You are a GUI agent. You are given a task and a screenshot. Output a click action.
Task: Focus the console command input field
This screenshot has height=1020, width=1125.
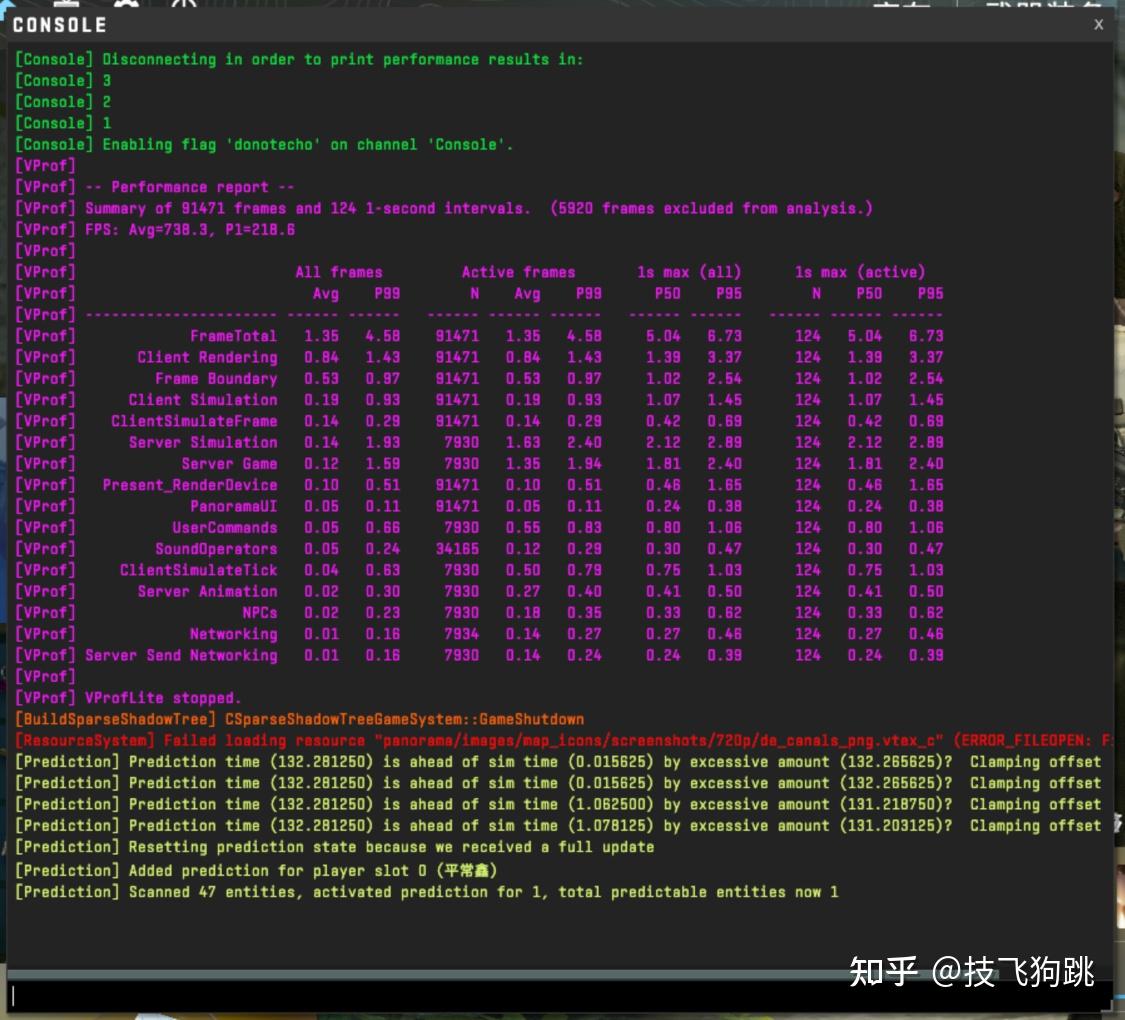pyautogui.click(x=560, y=995)
